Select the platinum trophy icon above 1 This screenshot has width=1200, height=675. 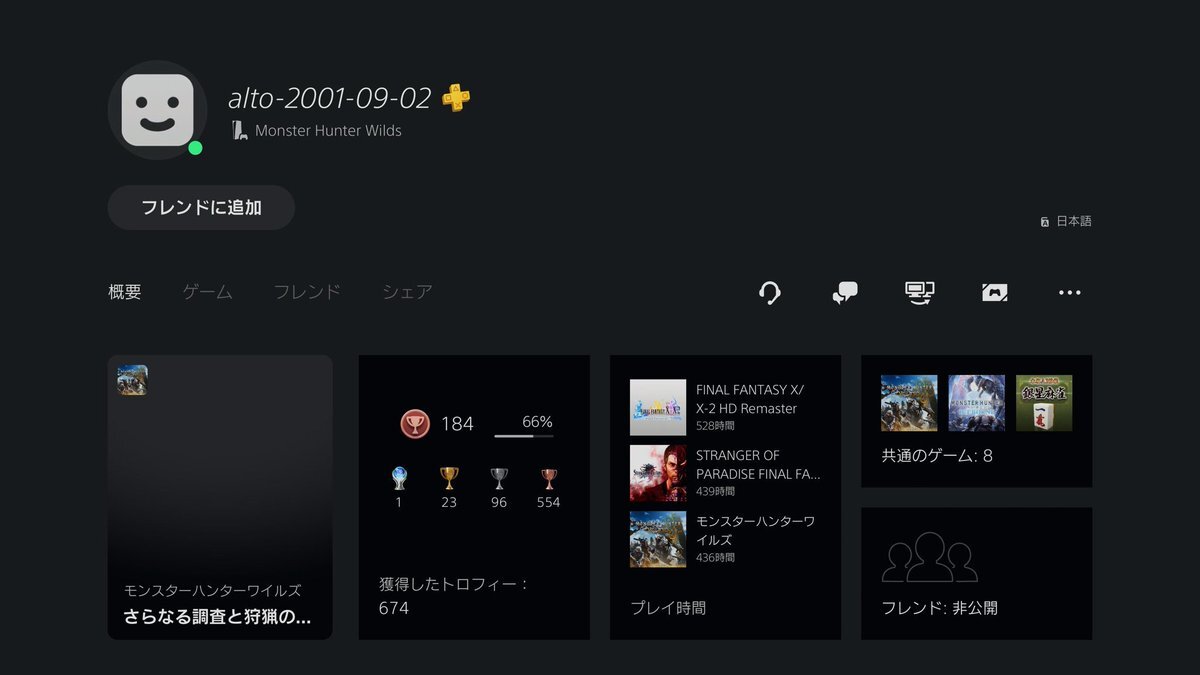tap(399, 479)
